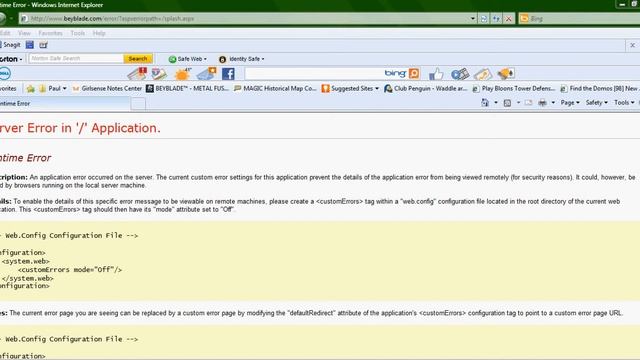
Task: Click the Dell logo icon
Action: [4, 73]
